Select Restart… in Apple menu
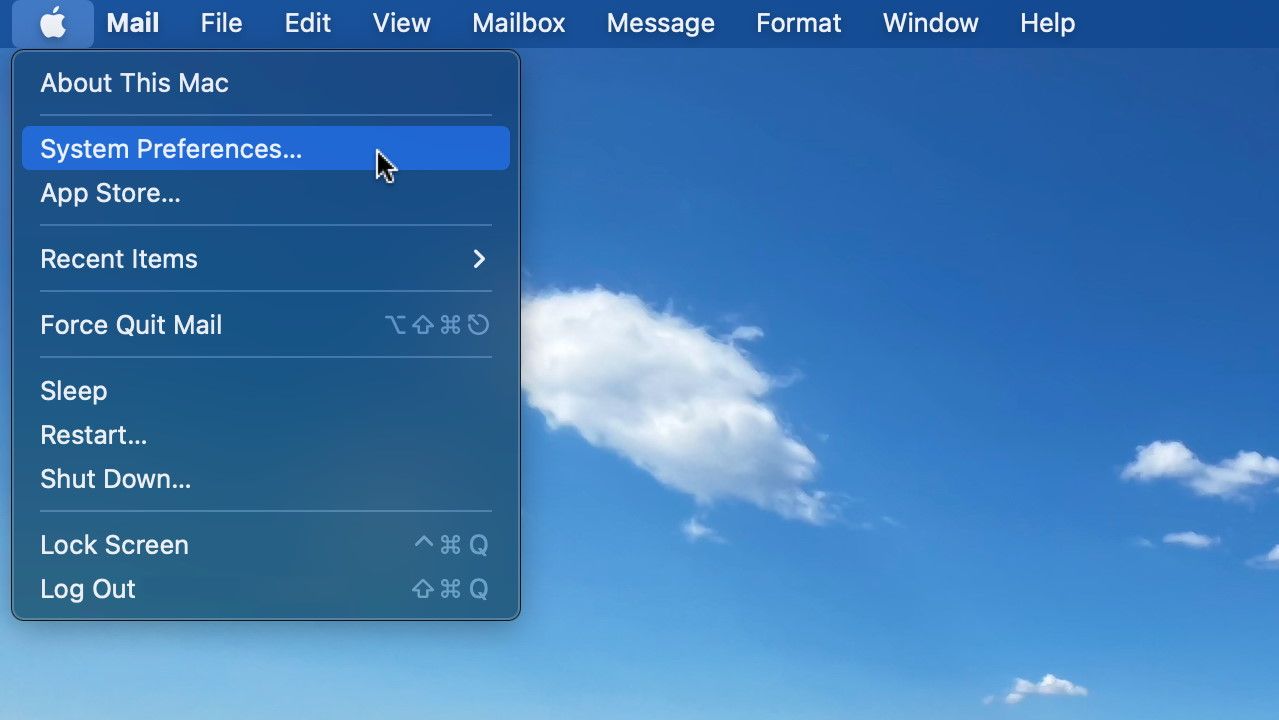1279x720 pixels. 266,435
